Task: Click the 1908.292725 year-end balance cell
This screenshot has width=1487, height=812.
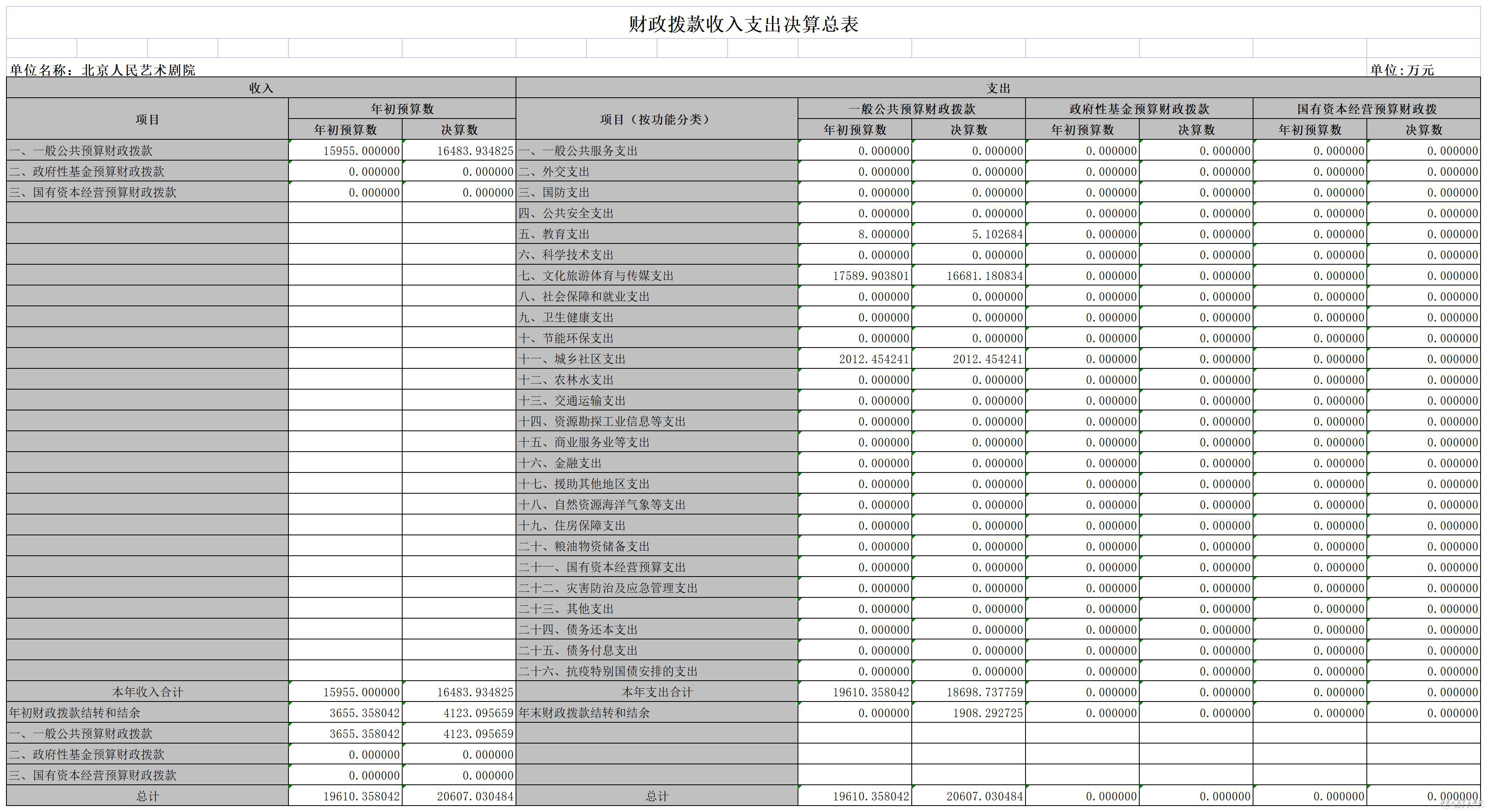Action: pyautogui.click(x=969, y=712)
